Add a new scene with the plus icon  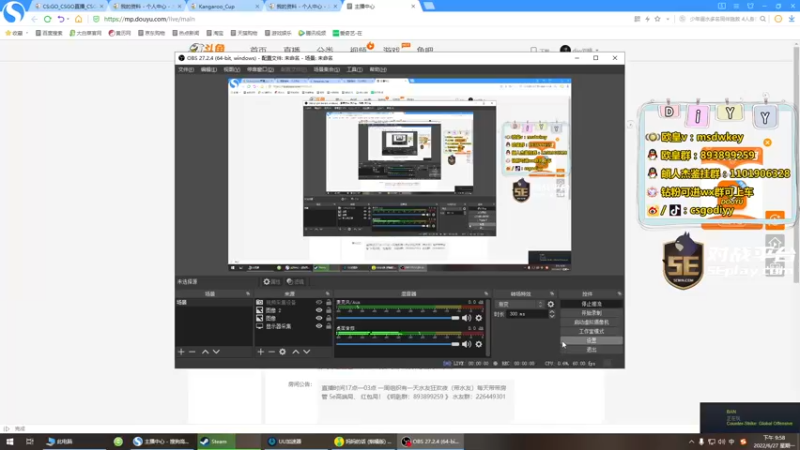(181, 352)
